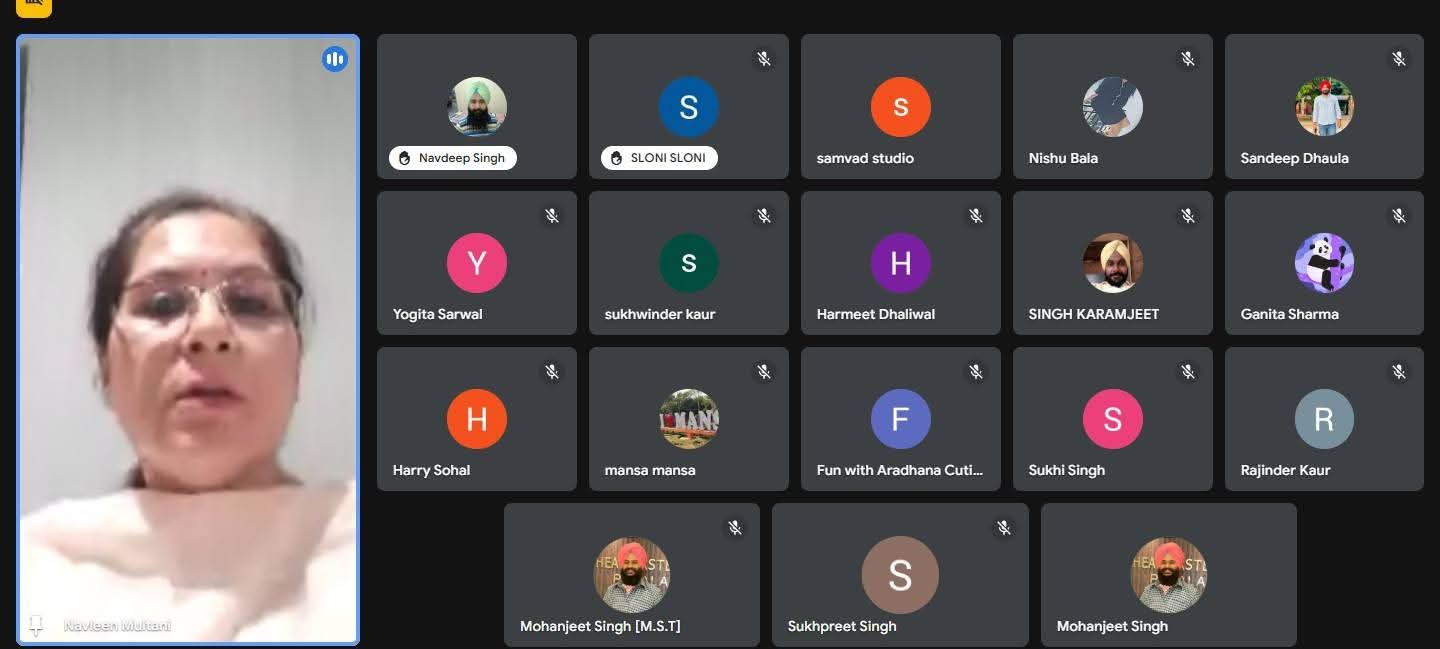This screenshot has height=649, width=1440.
Task: Click the name label 'Sukhi Singh'
Action: tap(1067, 470)
